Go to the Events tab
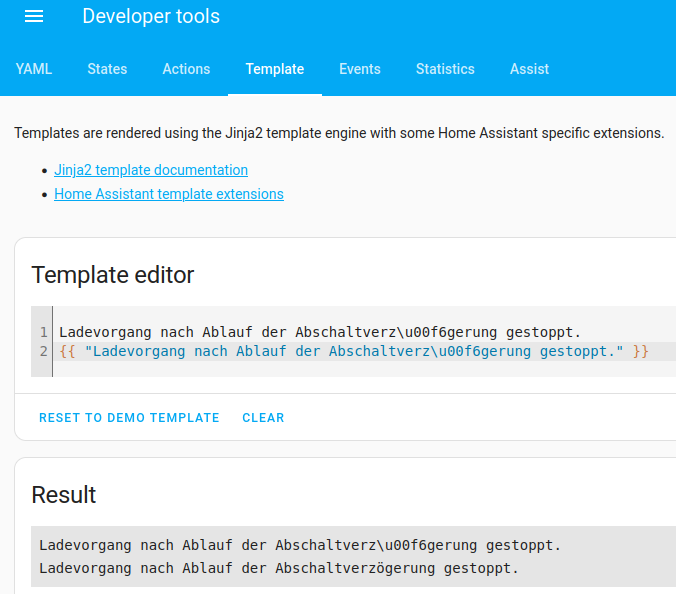The width and height of the screenshot is (676, 594). (360, 69)
